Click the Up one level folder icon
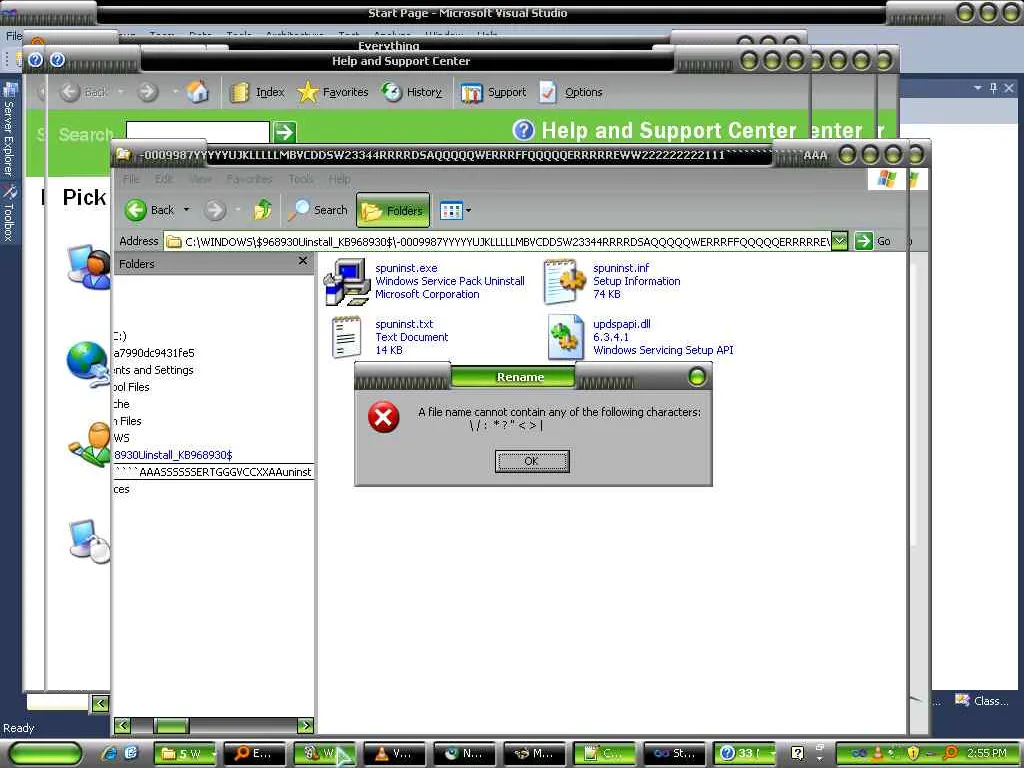 tap(263, 210)
